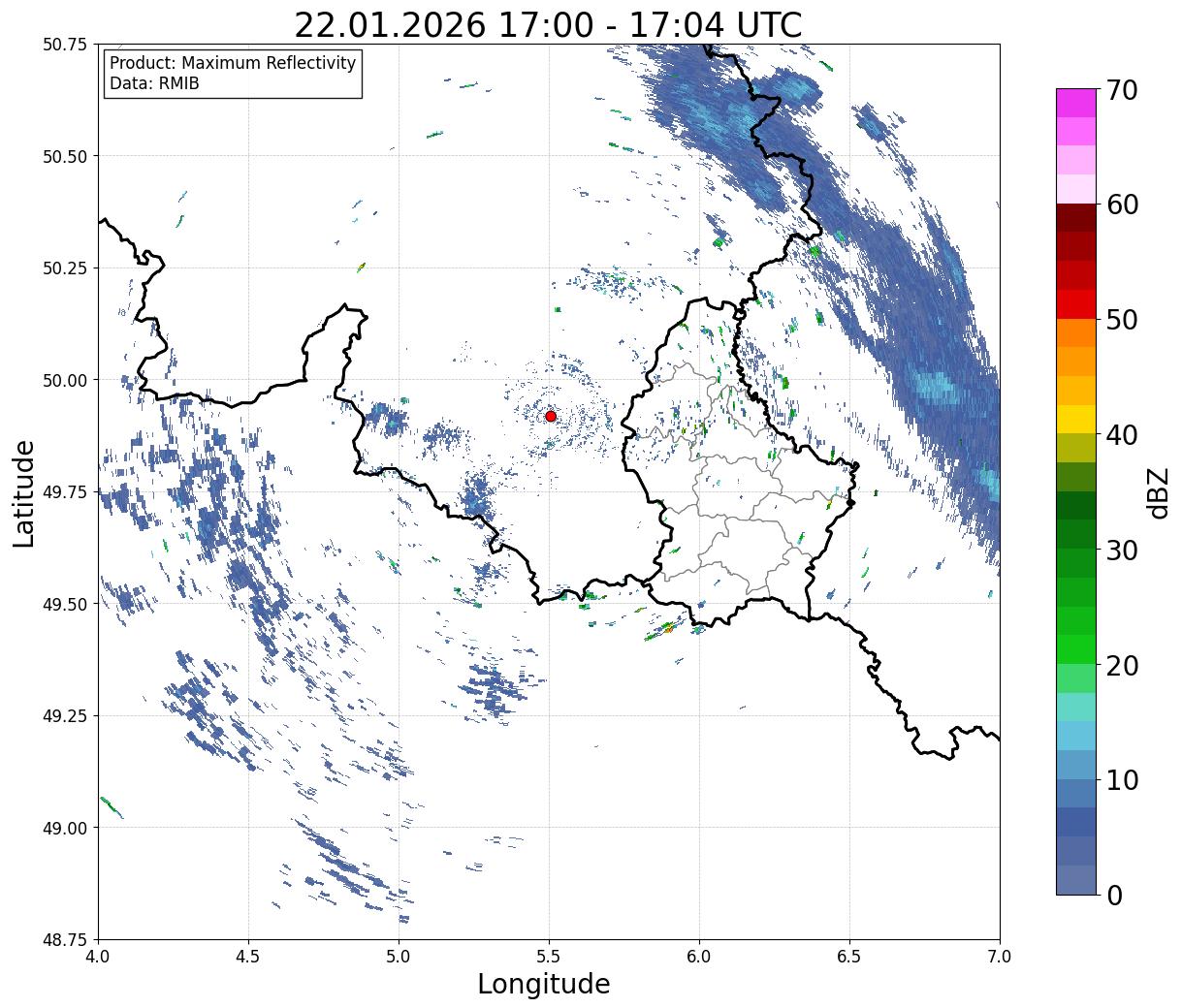Click latitude tick label 50.50
1182x1008 pixels.
pos(65,156)
